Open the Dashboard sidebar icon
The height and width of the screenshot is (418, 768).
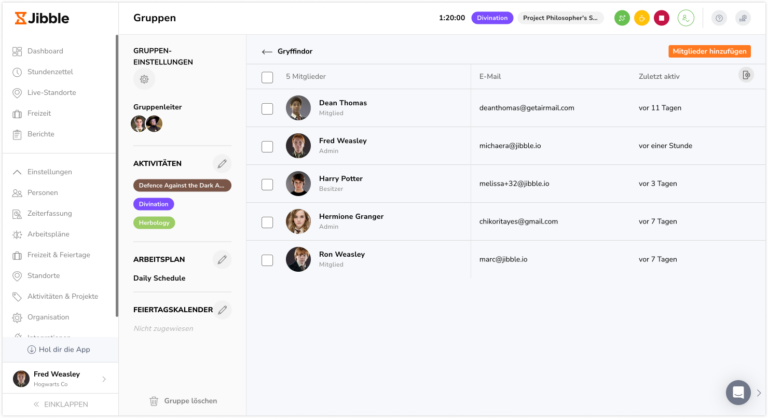pos(17,51)
